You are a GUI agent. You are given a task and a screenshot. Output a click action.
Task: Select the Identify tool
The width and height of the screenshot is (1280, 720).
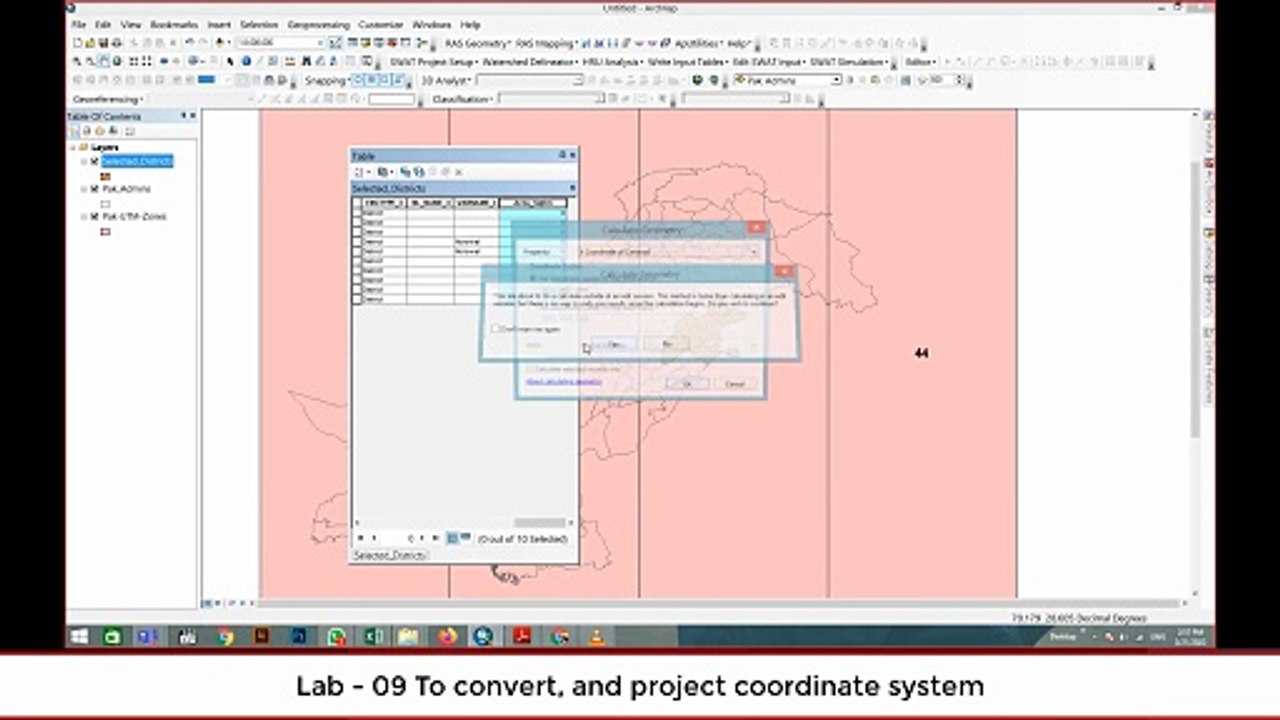[246, 61]
